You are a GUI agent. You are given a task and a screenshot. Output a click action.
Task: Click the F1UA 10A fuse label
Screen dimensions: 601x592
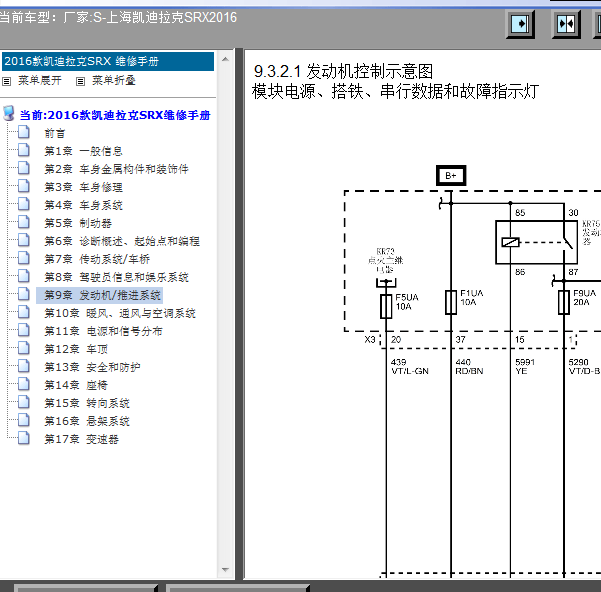(472, 298)
